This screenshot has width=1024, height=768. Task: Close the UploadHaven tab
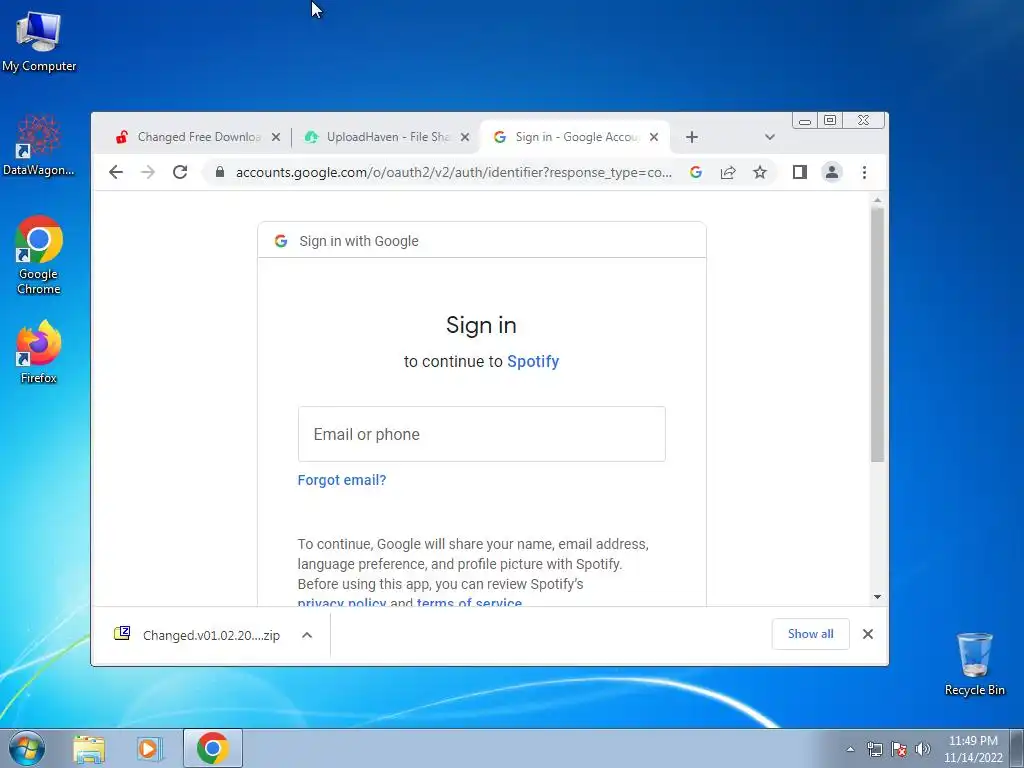point(465,137)
